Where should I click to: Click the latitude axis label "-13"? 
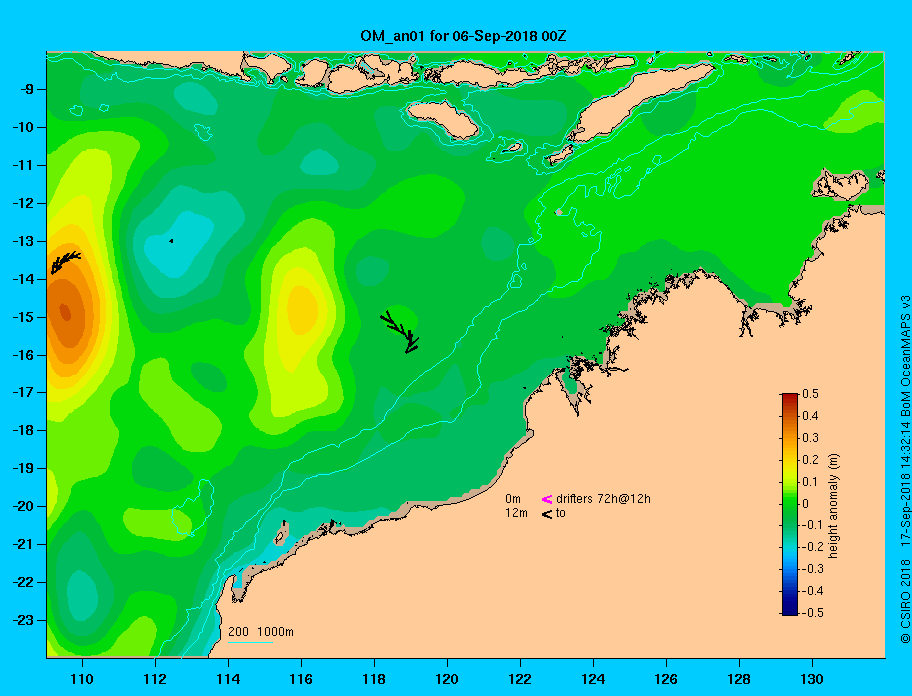tap(23, 241)
